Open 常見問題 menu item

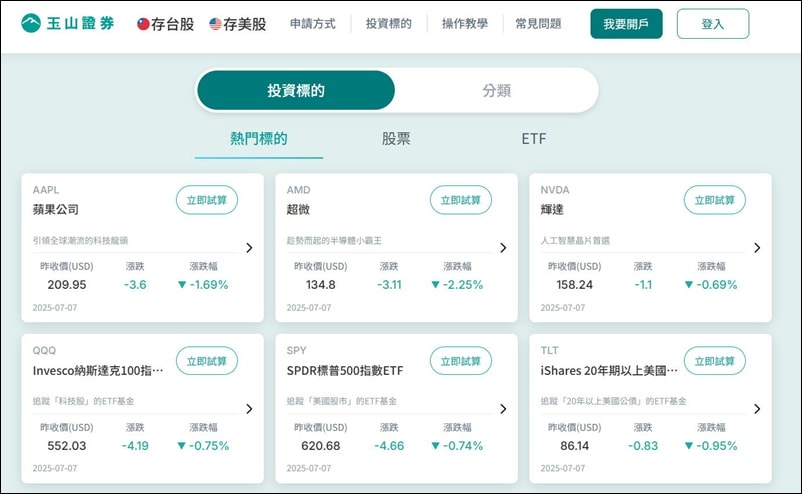538,24
